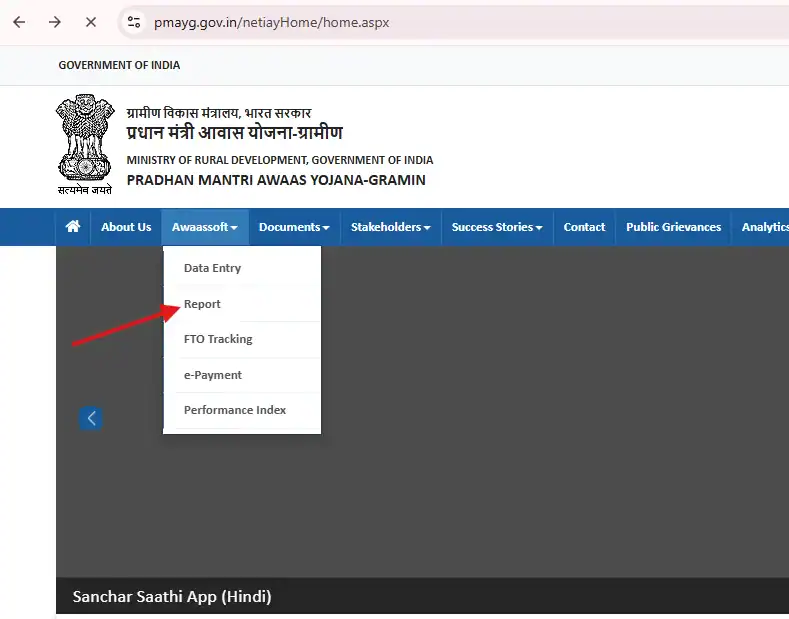Click the home icon in navigation bar
The image size is (789, 619).
pos(73,227)
